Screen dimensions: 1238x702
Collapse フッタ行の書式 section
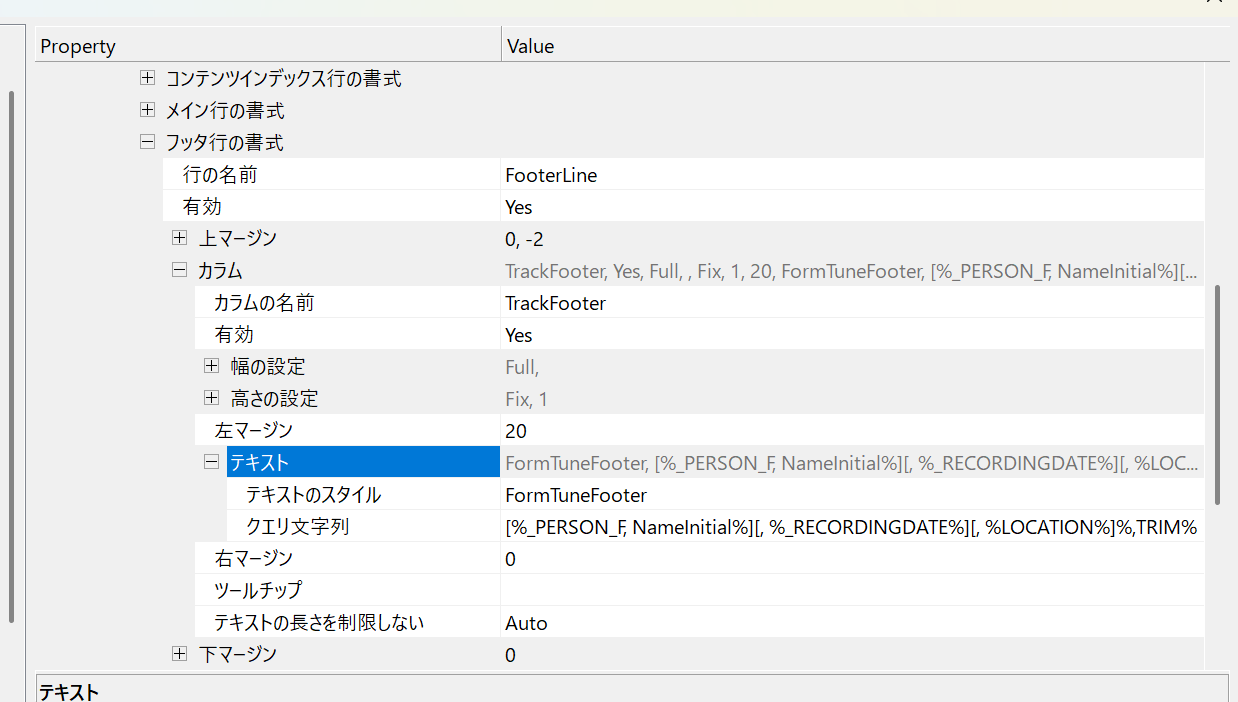147,142
